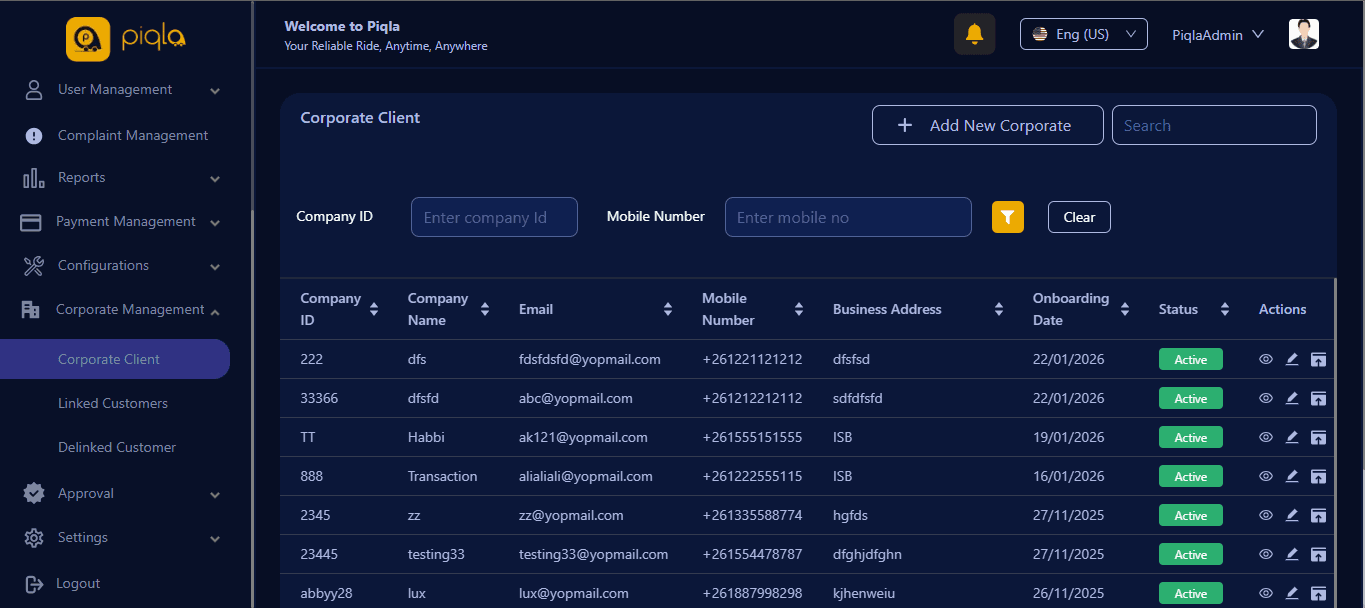
Task: Click mobile number +261554478787 cell
Action: [x=752, y=554]
